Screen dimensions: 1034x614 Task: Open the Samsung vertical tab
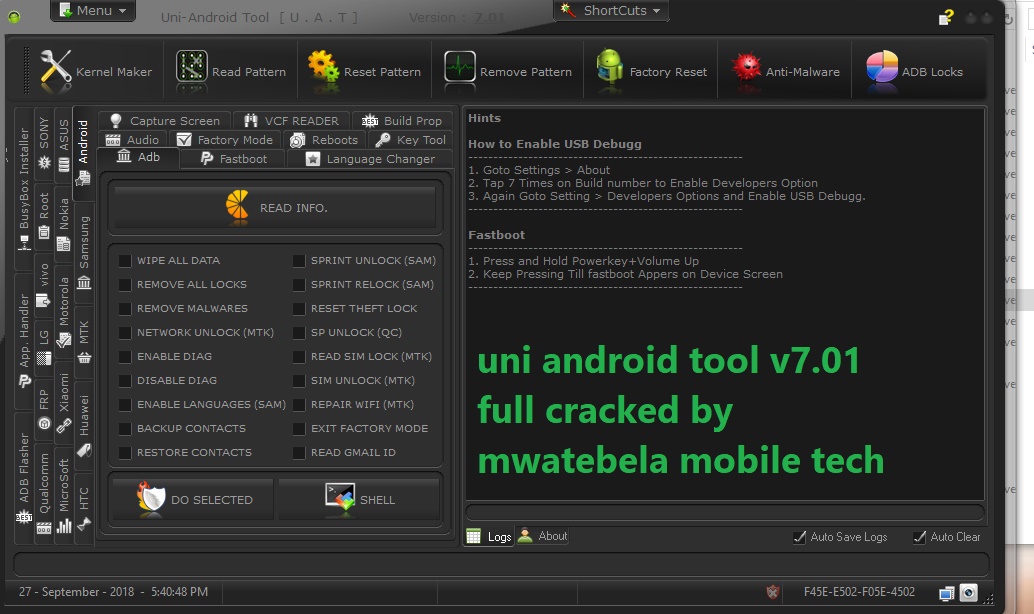pyautogui.click(x=84, y=253)
